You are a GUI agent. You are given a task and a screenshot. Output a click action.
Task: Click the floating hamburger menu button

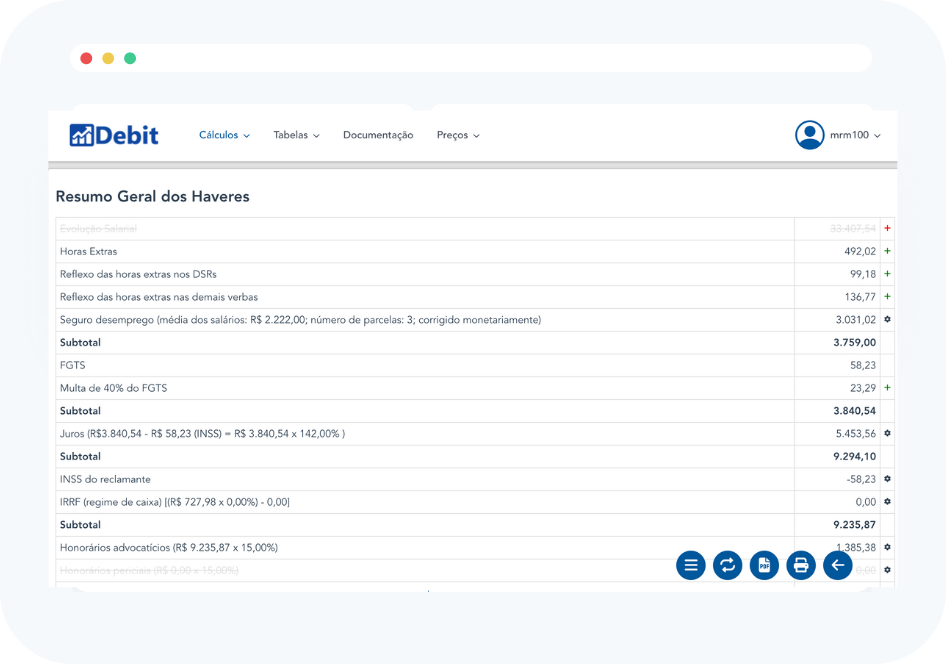(691, 565)
